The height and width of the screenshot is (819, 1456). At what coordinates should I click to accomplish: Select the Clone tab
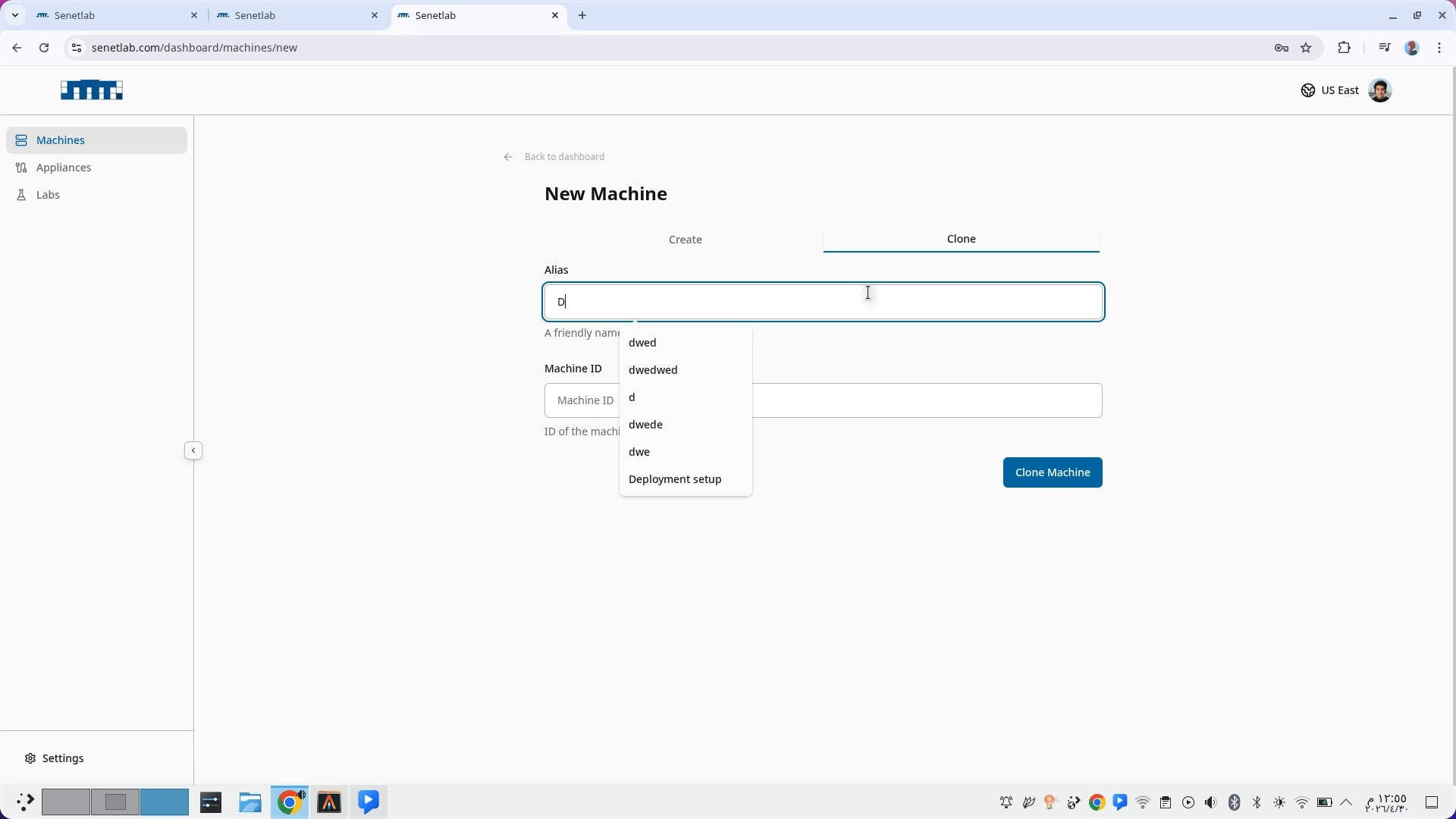tap(961, 239)
